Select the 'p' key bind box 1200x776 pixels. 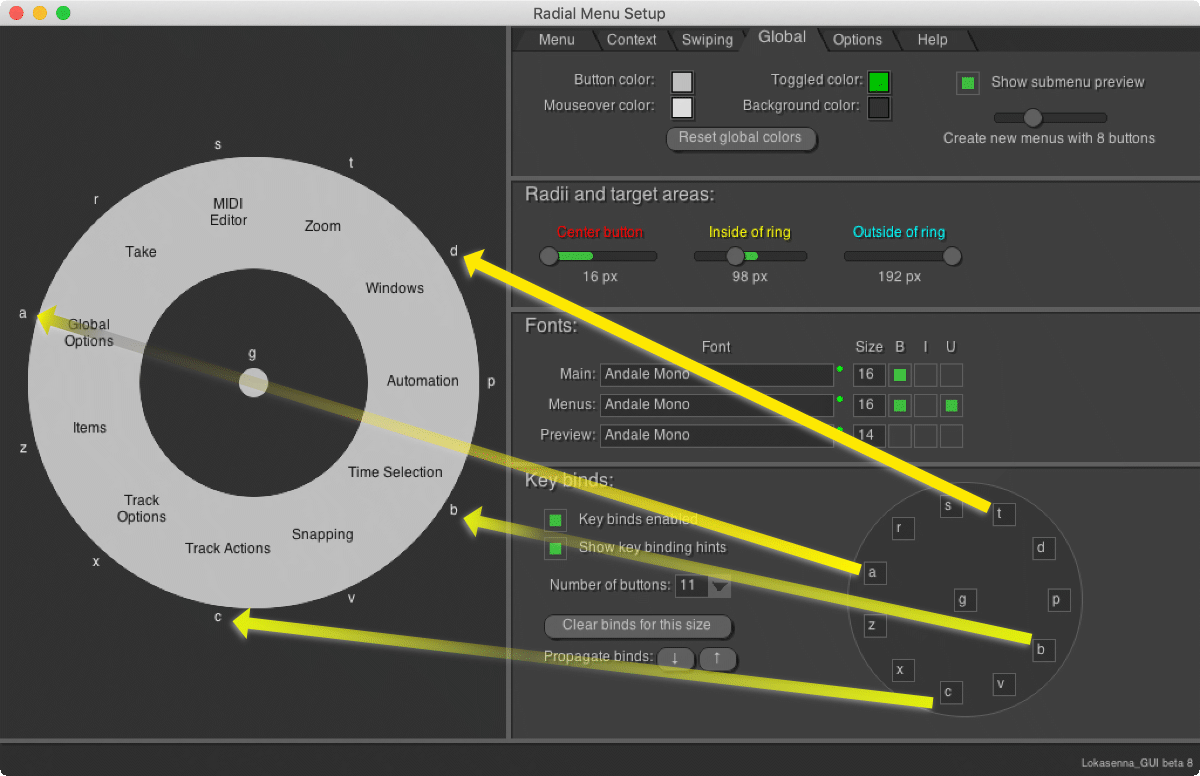[x=1058, y=600]
